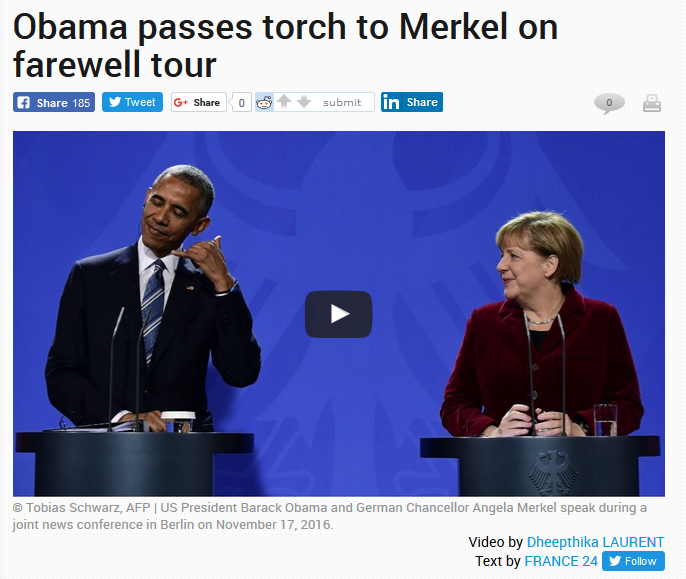Open Dheepthika LAURENT author link
686x579 pixels.
595,542
